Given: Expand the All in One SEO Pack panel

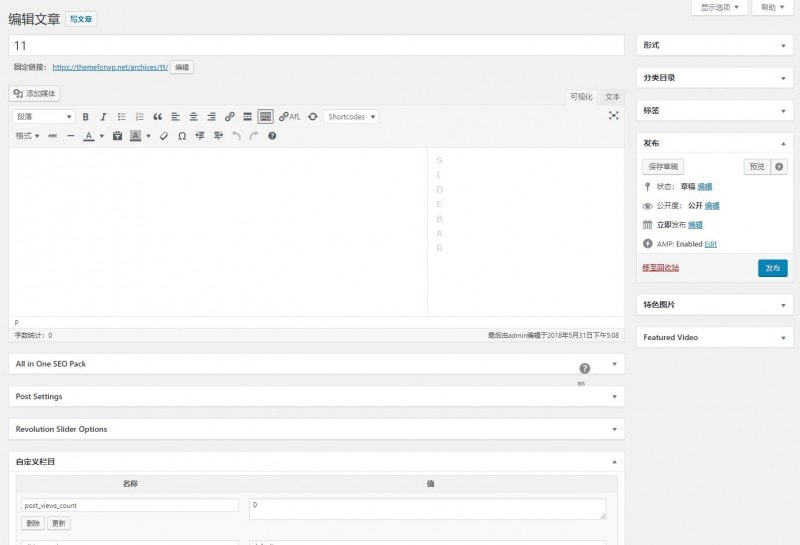Looking at the screenshot, I should coord(614,364).
